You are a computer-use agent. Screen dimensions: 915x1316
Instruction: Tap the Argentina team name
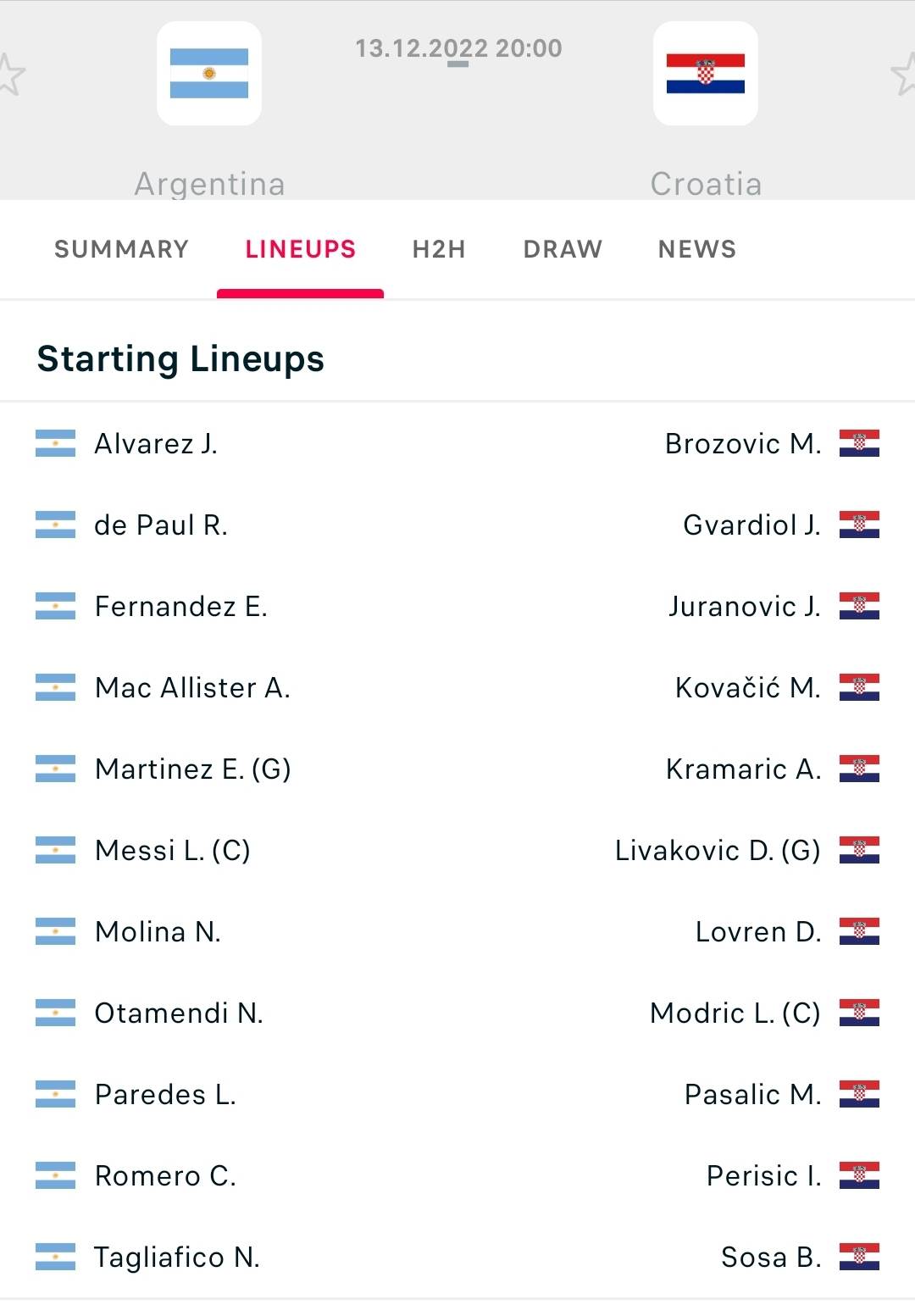(x=209, y=183)
